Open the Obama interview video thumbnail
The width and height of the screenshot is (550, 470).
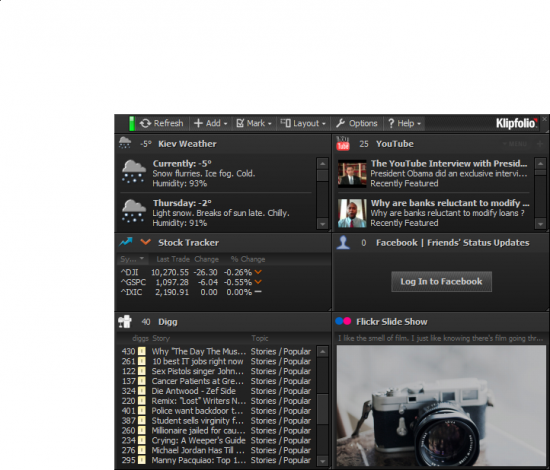point(352,174)
